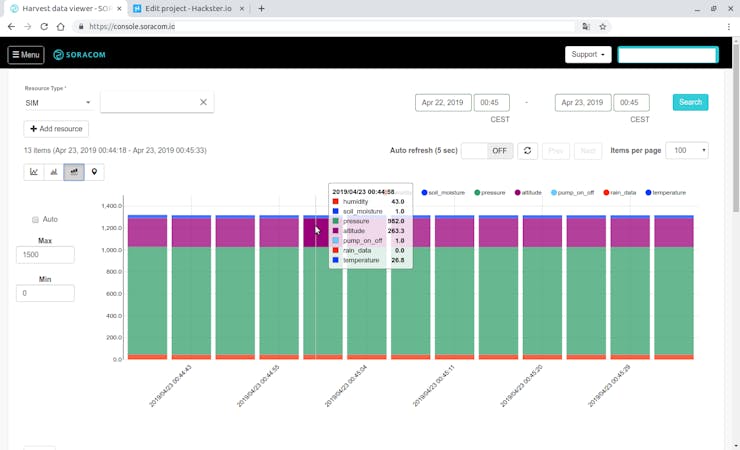
Task: Open the Items per page dropdown
Action: coord(687,150)
